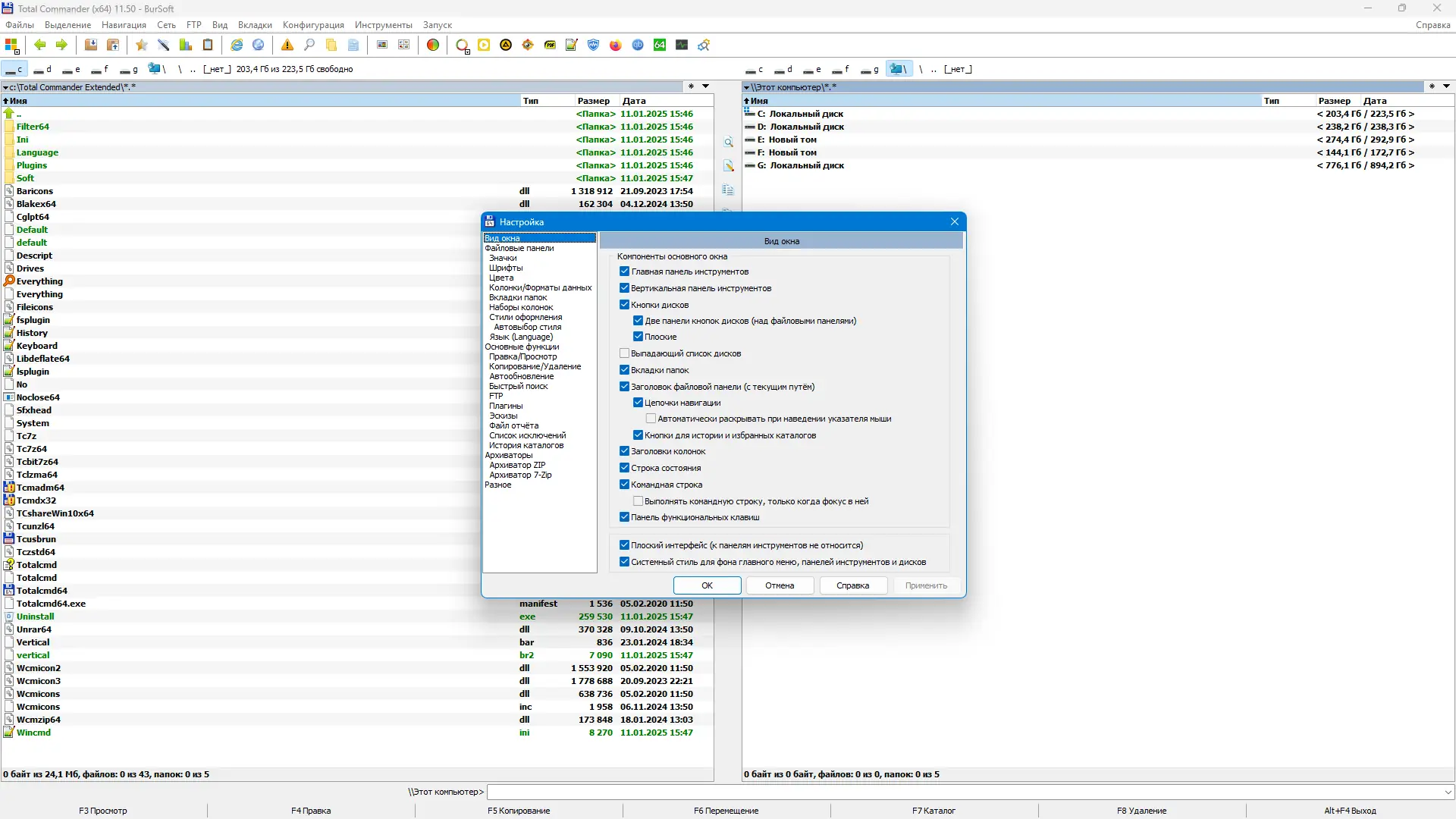Open right panel directory history dropdown arrow

click(x=1446, y=86)
